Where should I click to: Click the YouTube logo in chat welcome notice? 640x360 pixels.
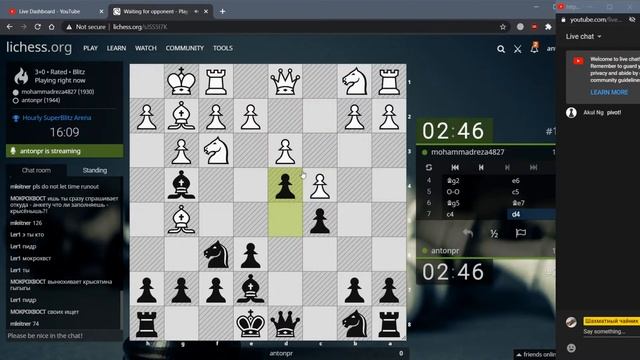pos(578,61)
